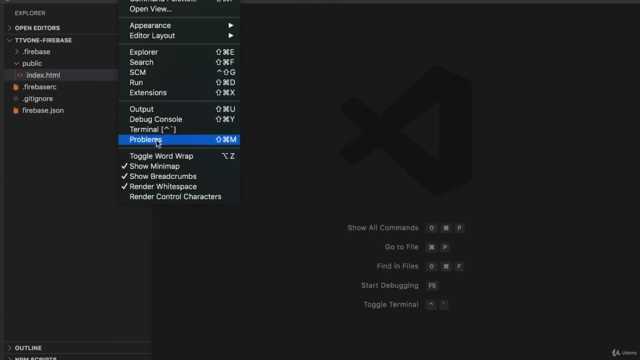This screenshot has width=640, height=360.
Task: Select the Terminal menu item
Action: point(179,129)
